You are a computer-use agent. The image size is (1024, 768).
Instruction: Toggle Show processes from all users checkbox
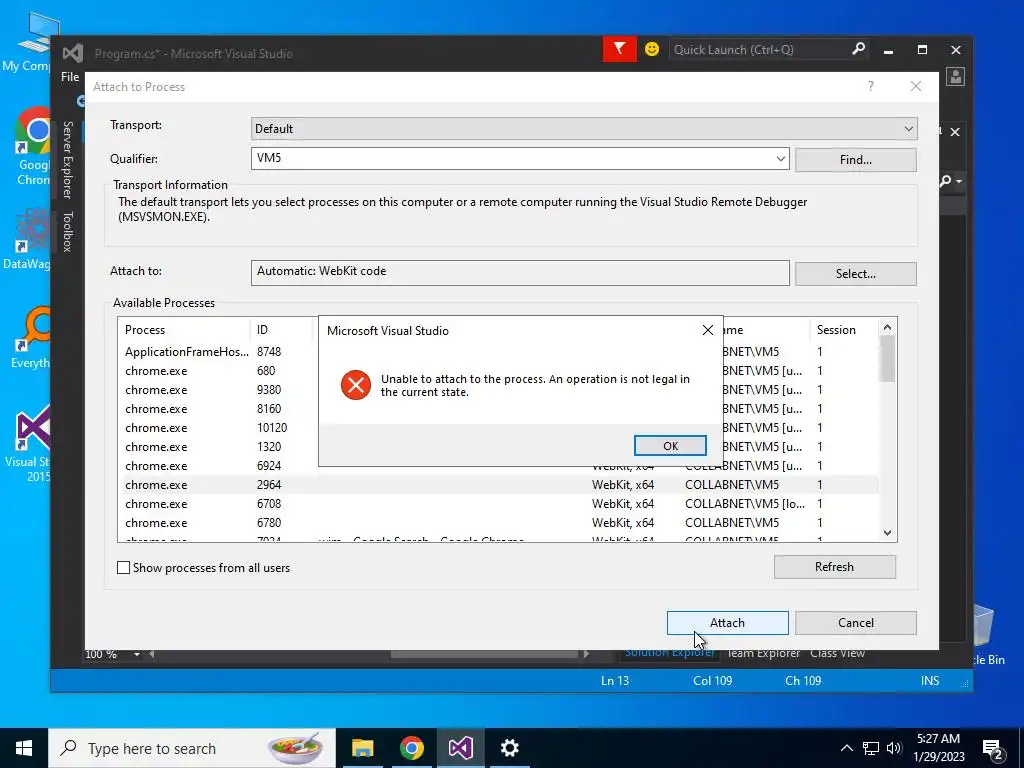click(123, 568)
